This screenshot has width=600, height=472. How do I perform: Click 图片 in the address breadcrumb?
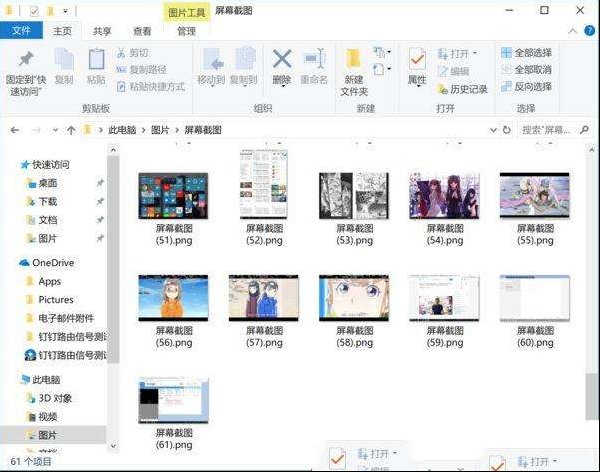tap(160, 130)
